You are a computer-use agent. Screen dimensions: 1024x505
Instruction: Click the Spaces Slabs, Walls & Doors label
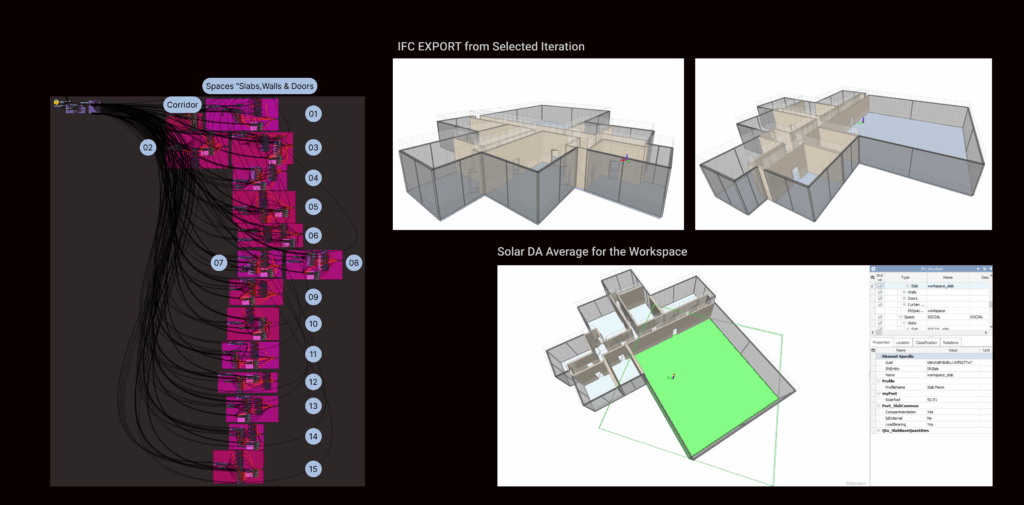pos(259,86)
